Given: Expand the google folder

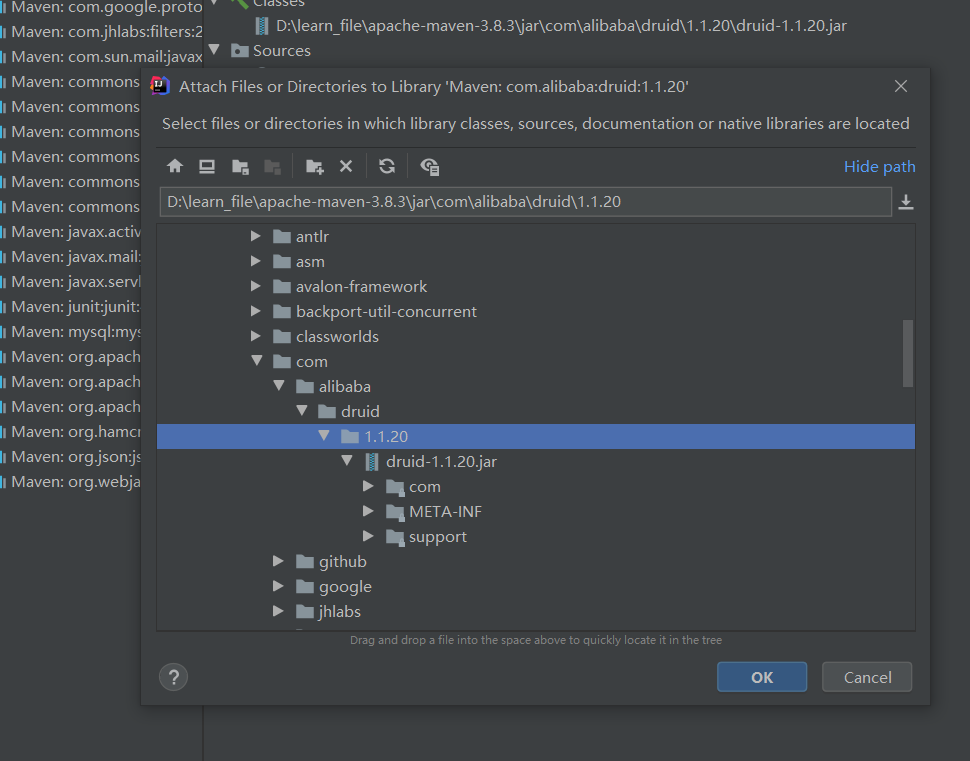Looking at the screenshot, I should [278, 585].
